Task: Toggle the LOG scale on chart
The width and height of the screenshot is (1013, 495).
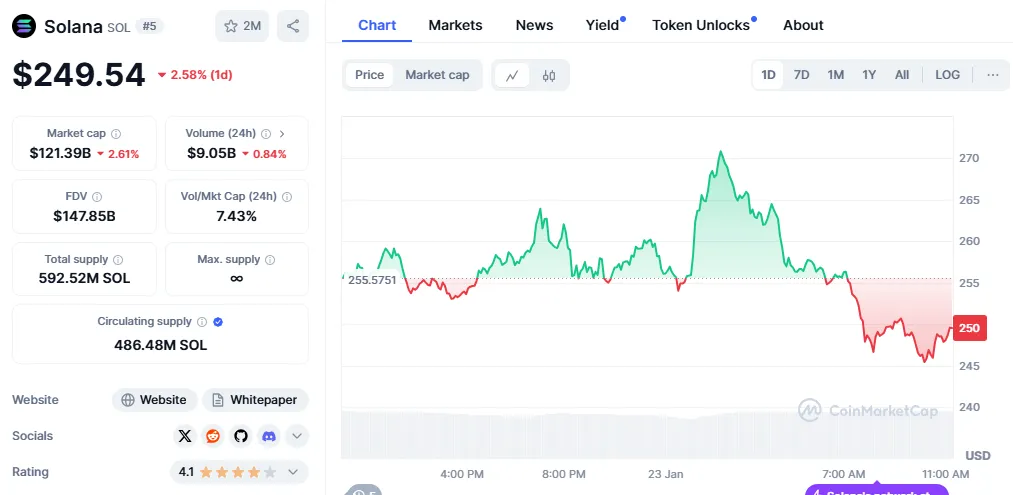Action: click(947, 75)
